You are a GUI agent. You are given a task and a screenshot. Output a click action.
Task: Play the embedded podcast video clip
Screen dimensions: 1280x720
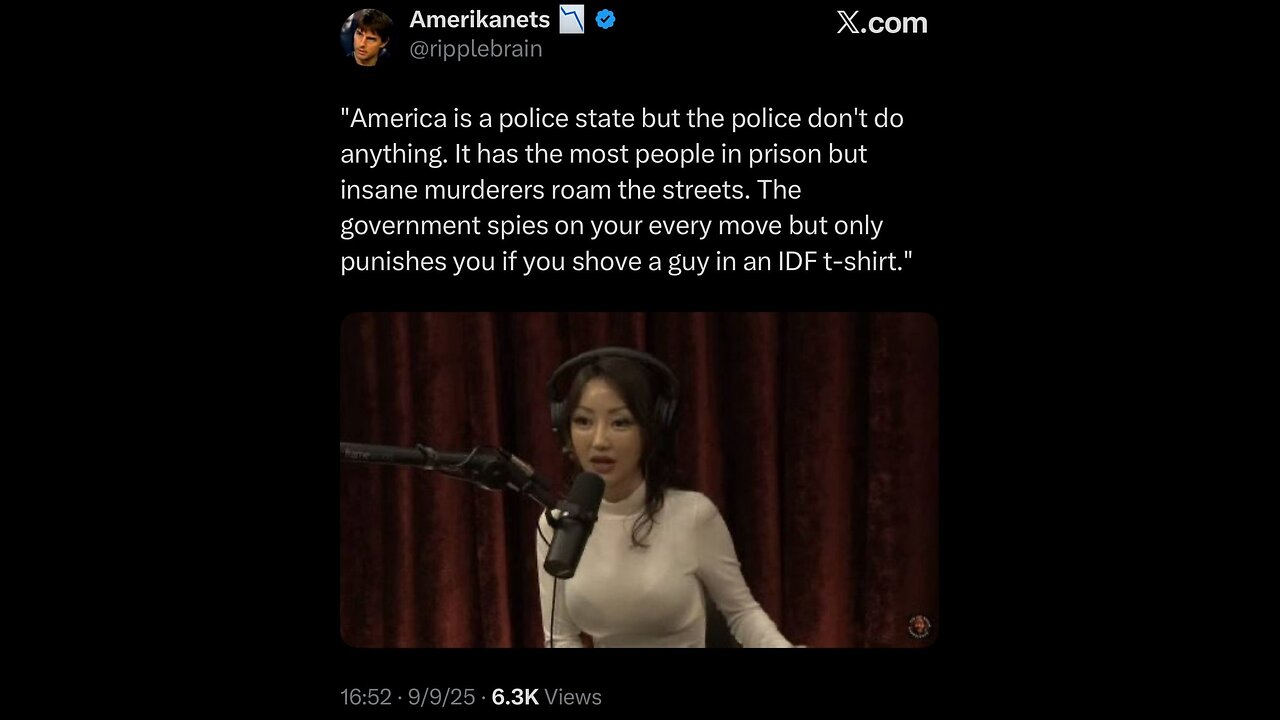pyautogui.click(x=639, y=480)
